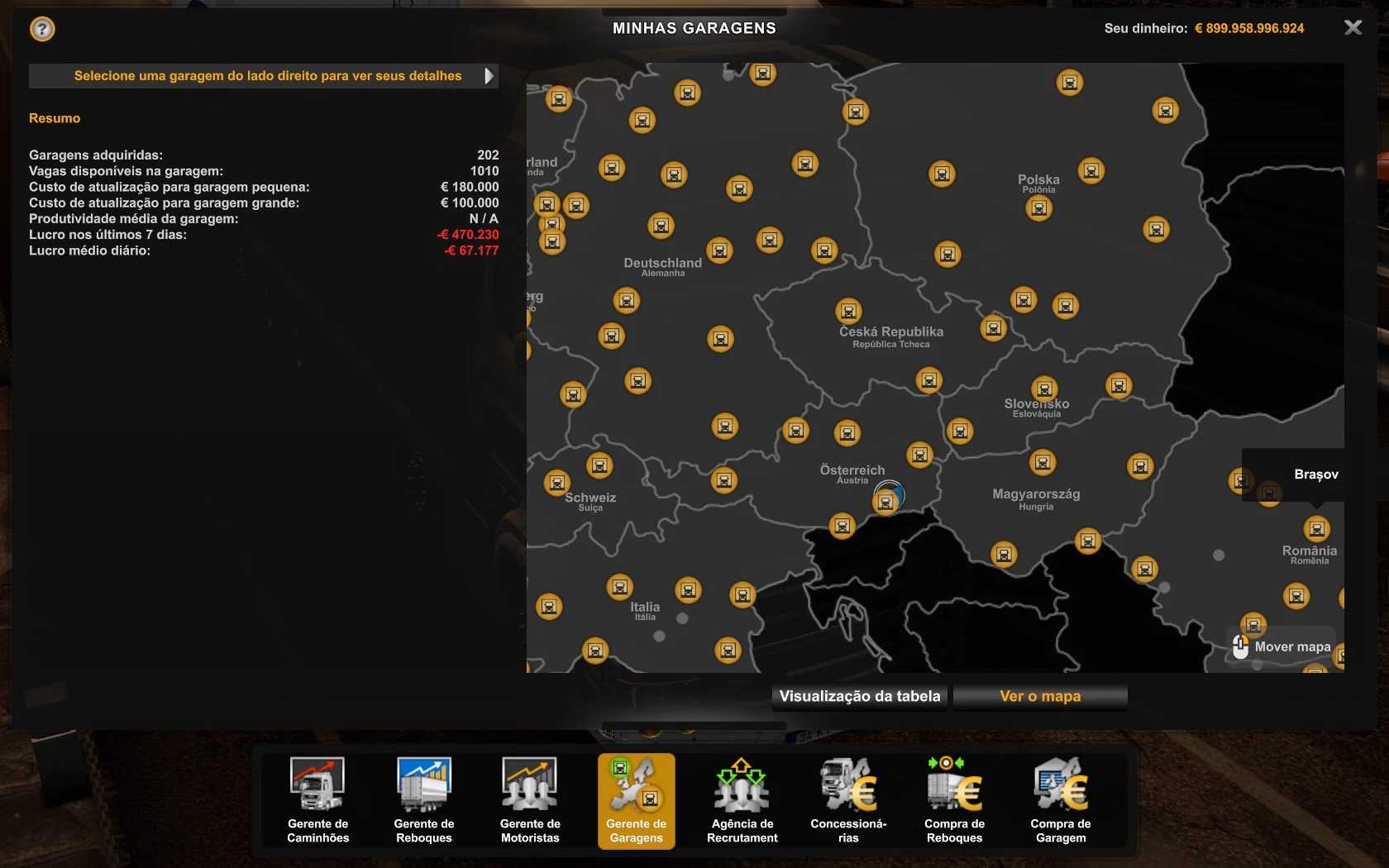The height and width of the screenshot is (868, 1389).
Task: Expand the garage details arrow
Action: point(489,76)
